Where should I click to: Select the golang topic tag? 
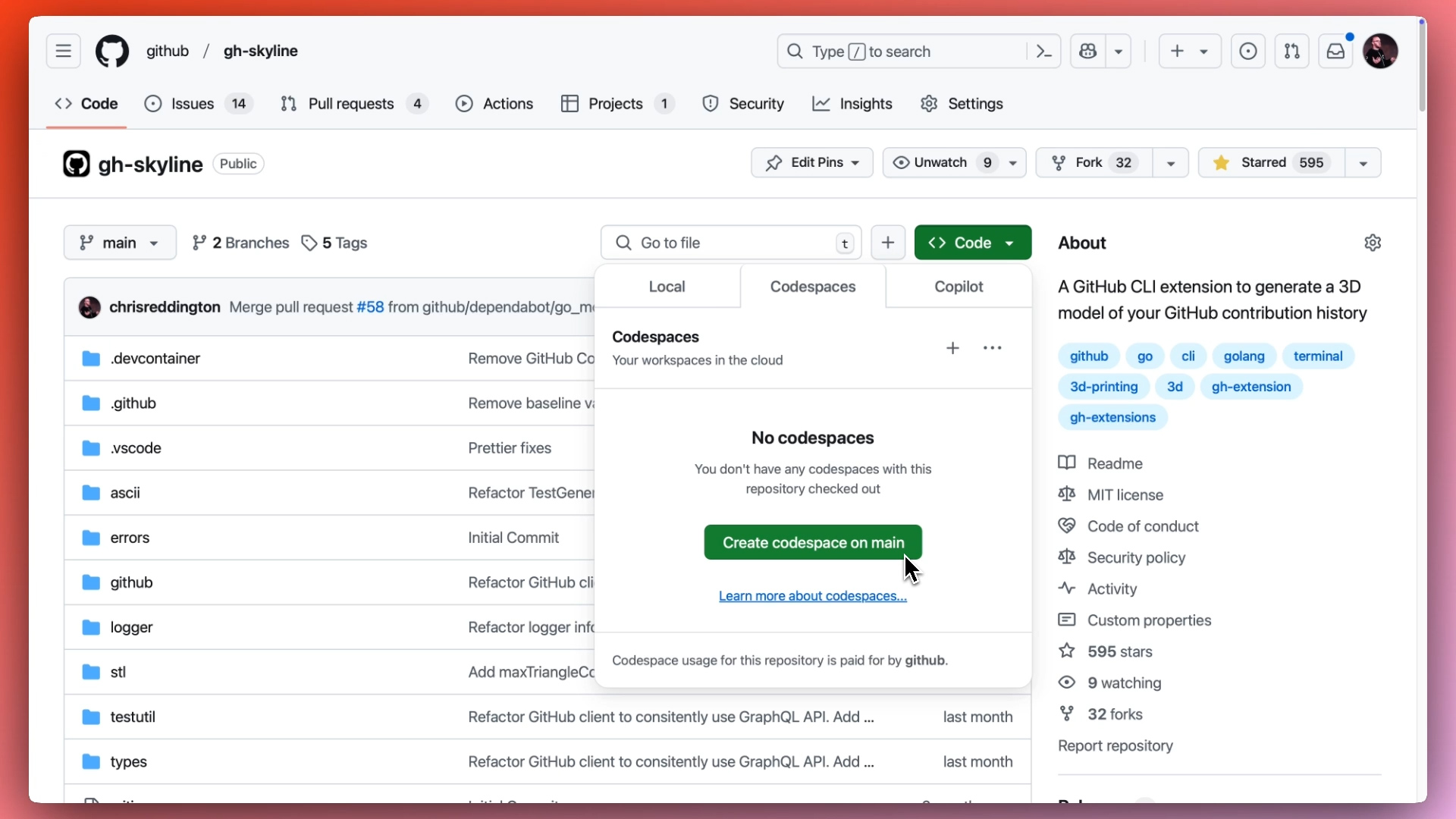click(x=1244, y=356)
